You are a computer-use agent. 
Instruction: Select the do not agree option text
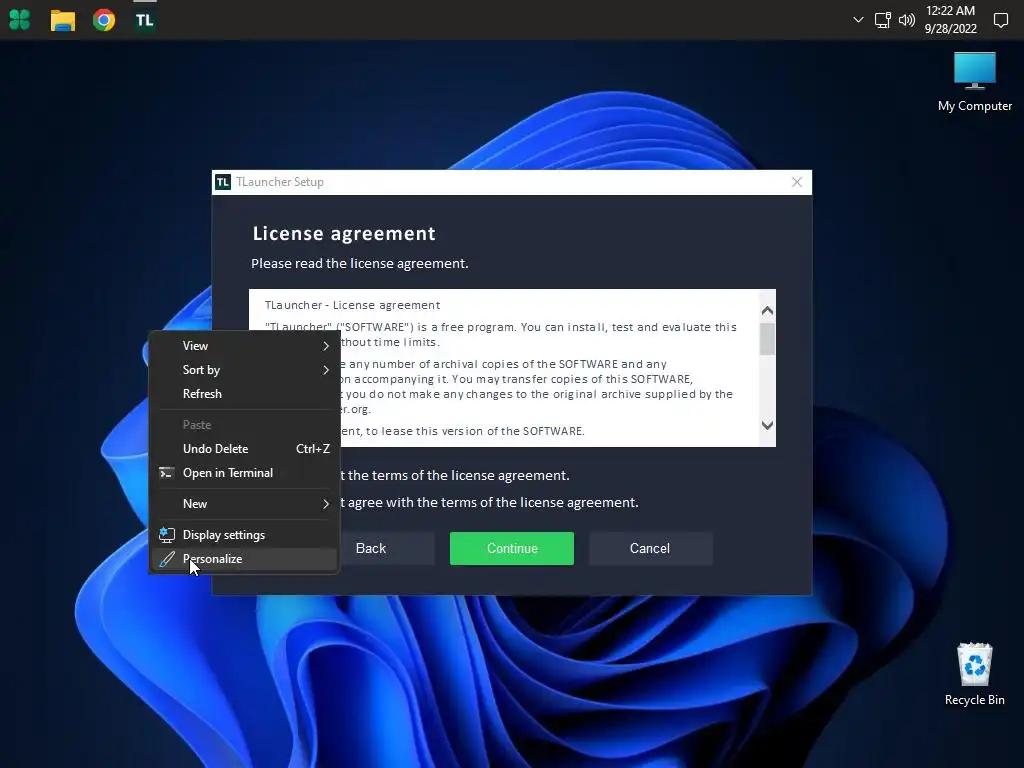tap(489, 502)
